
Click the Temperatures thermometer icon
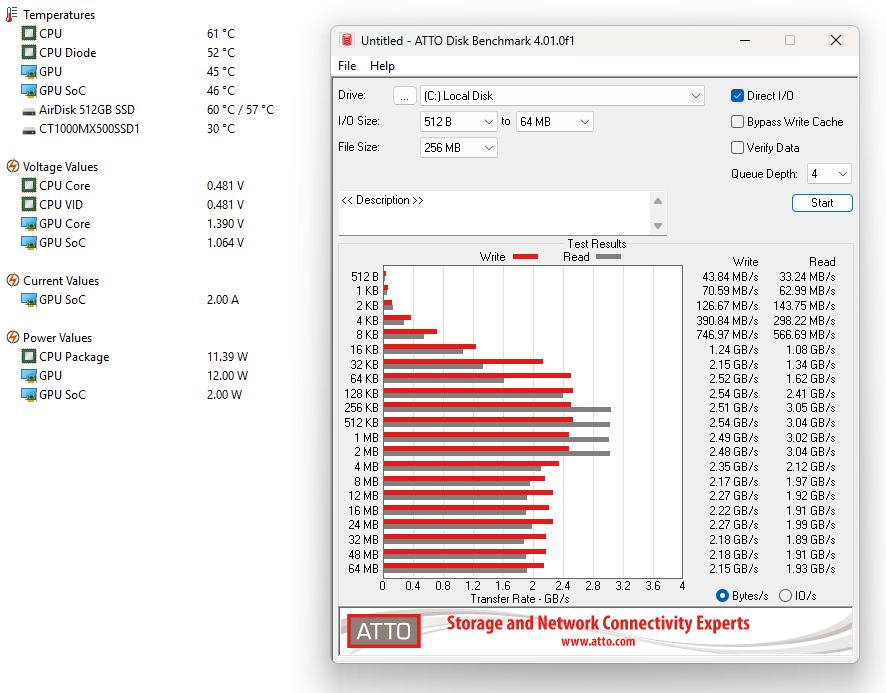pos(12,14)
